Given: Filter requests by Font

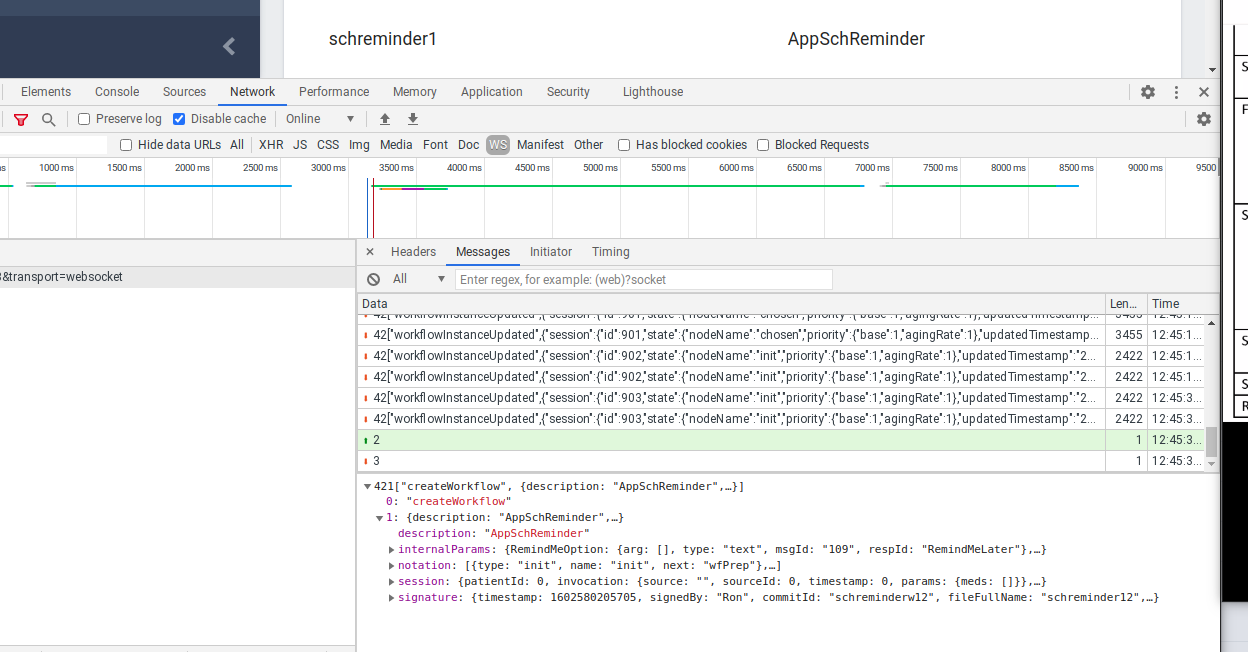Looking at the screenshot, I should [436, 145].
